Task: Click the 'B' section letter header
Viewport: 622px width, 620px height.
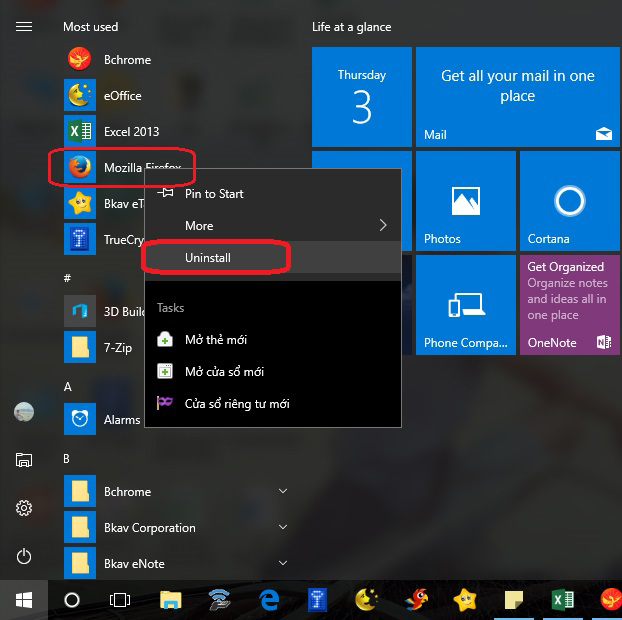Action: click(x=67, y=459)
